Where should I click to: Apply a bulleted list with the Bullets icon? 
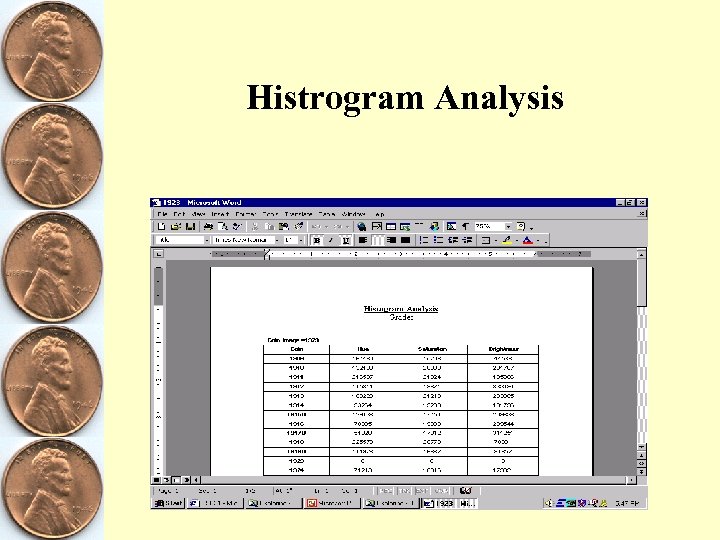tap(439, 240)
